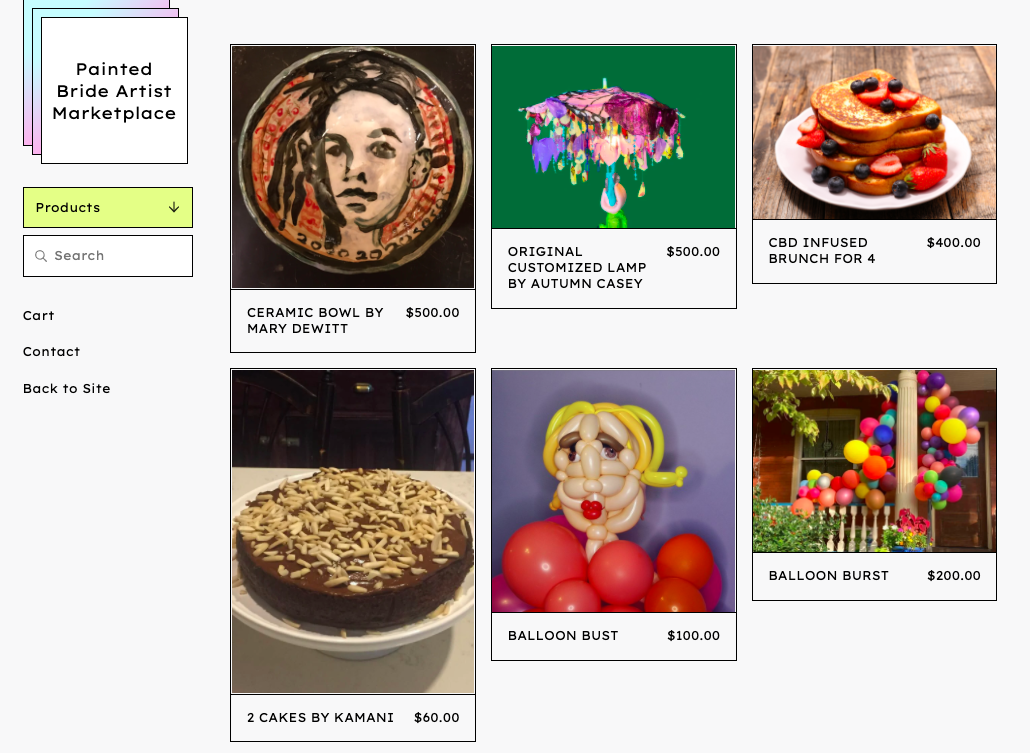Click the Balloon Burst $200.00 listing
This screenshot has width=1030, height=753.
point(874,576)
